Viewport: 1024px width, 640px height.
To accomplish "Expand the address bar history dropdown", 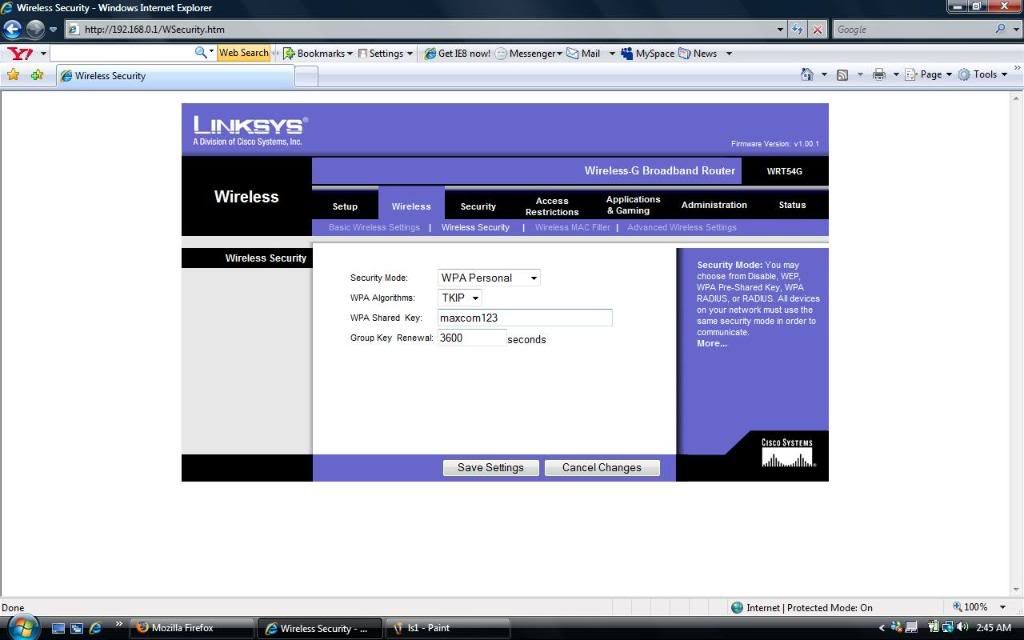I will pos(780,29).
